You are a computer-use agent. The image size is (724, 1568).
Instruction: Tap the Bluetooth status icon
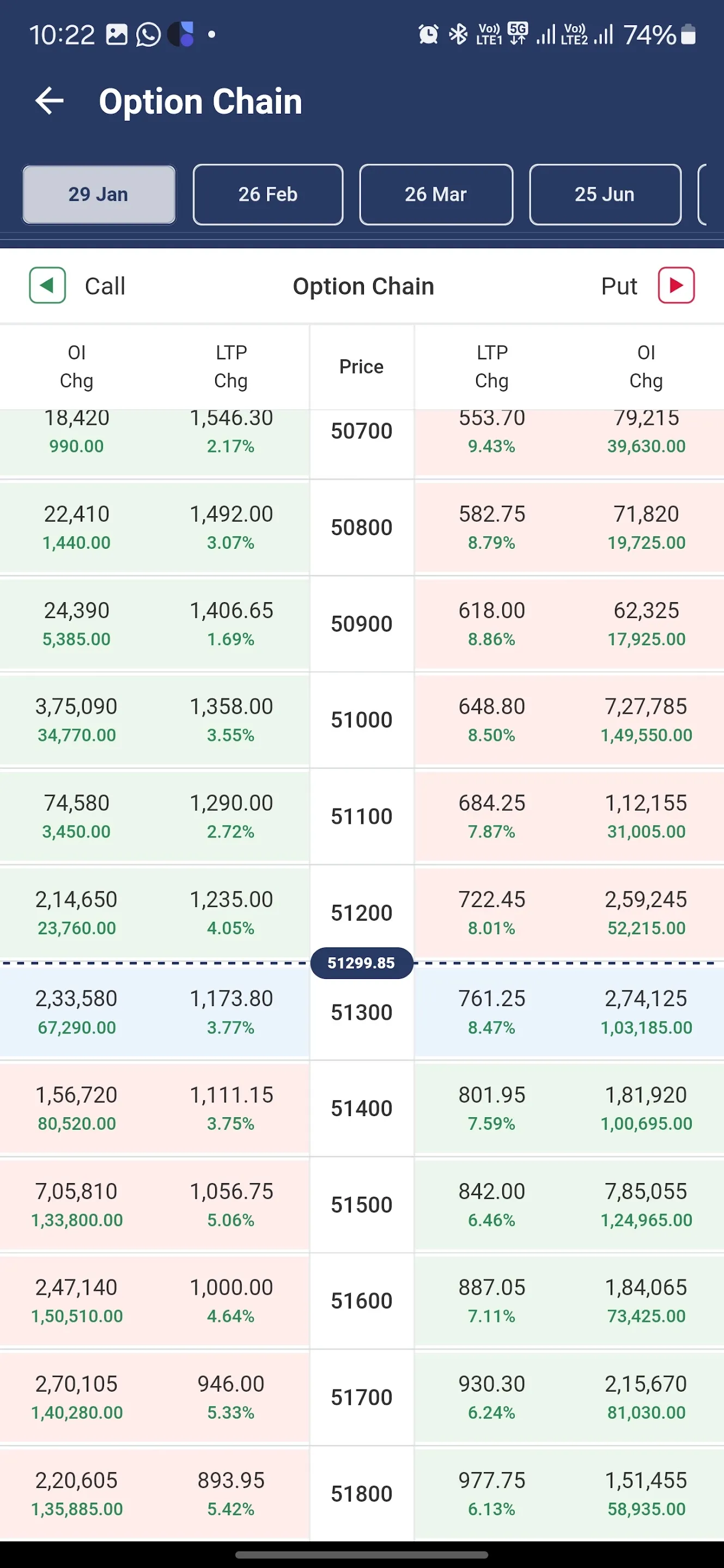pyautogui.click(x=458, y=35)
